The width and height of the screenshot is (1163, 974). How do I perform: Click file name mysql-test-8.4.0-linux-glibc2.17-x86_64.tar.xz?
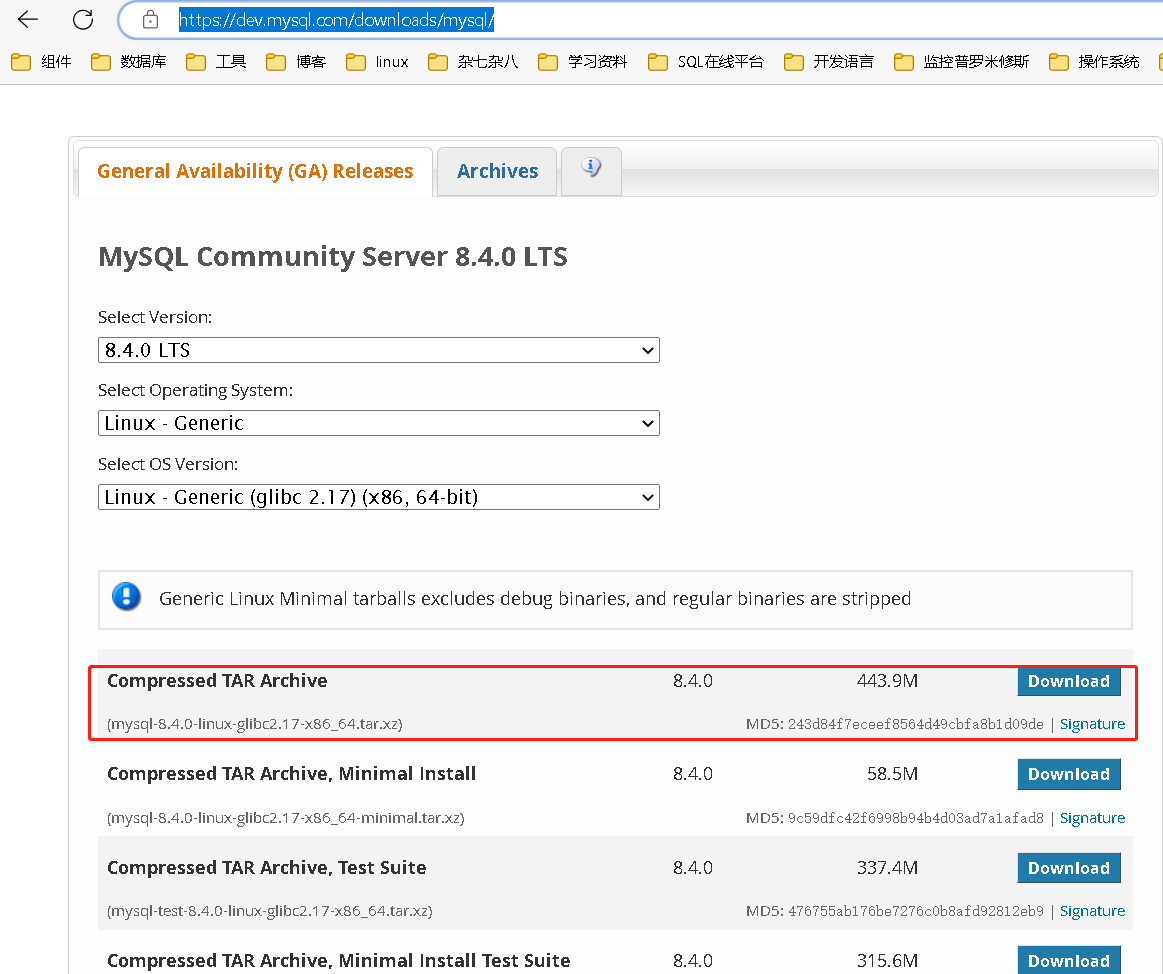coord(269,911)
